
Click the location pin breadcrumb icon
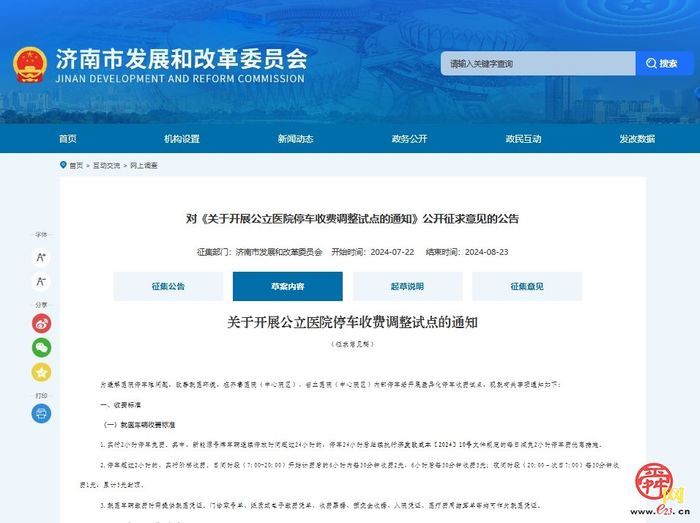tap(63, 165)
